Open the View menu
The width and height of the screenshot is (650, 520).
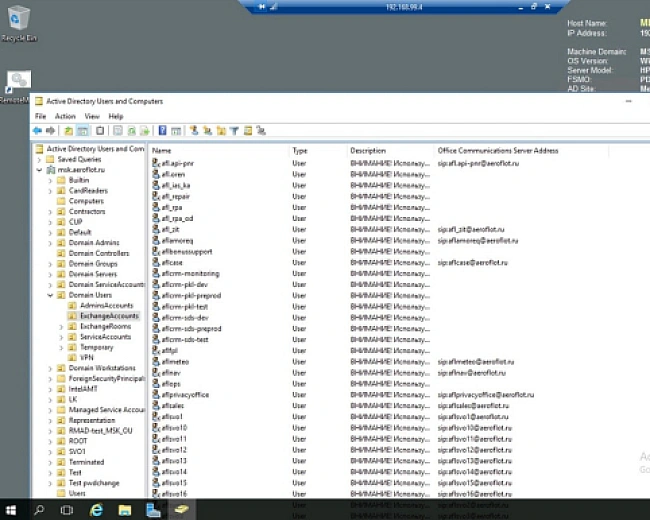(x=92, y=116)
